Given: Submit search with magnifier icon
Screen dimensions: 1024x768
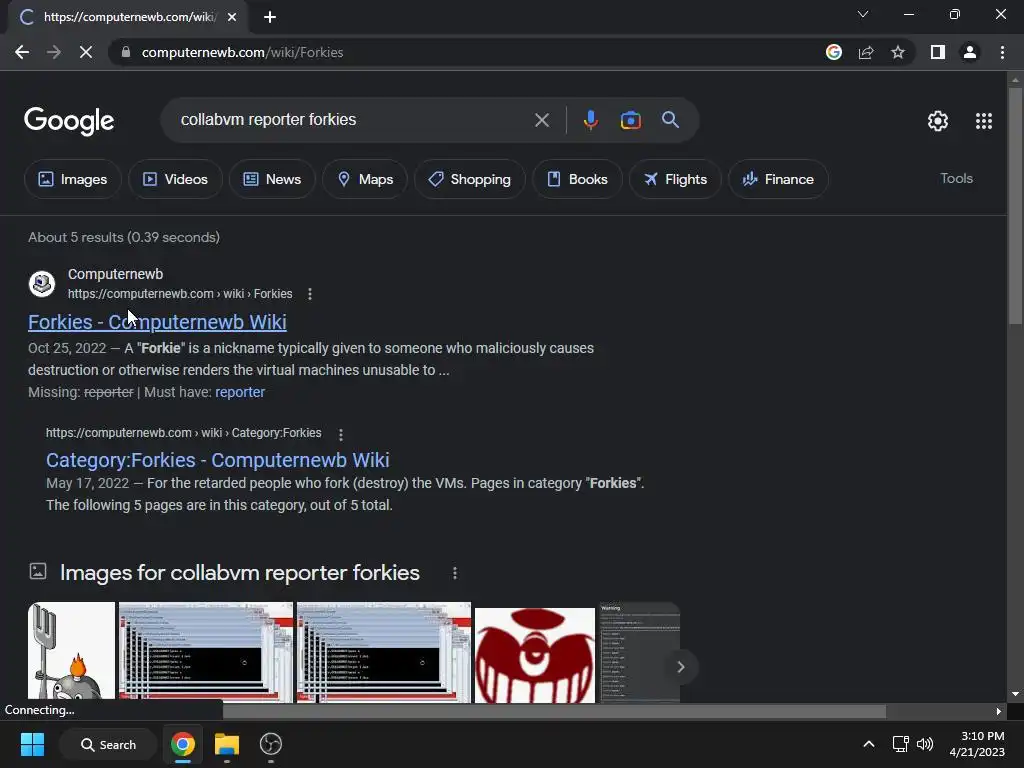Looking at the screenshot, I should tap(670, 120).
